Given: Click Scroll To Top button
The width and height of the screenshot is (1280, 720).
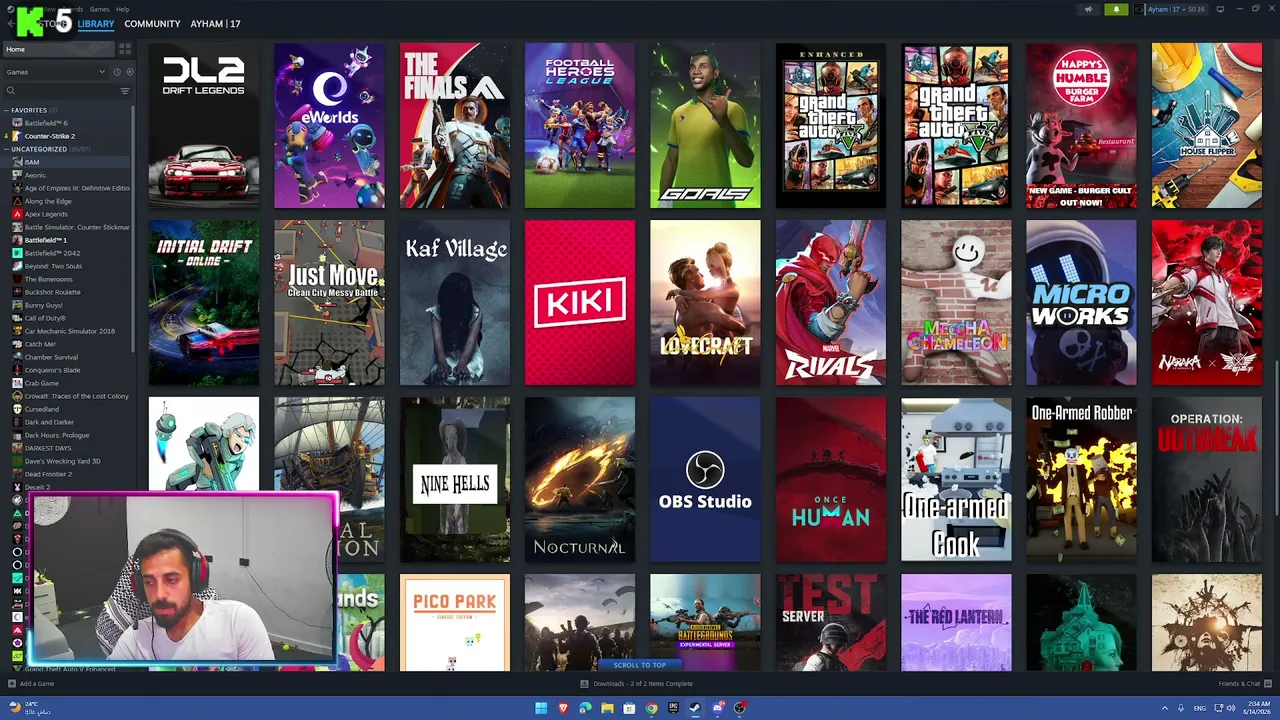Looking at the screenshot, I should 640,665.
